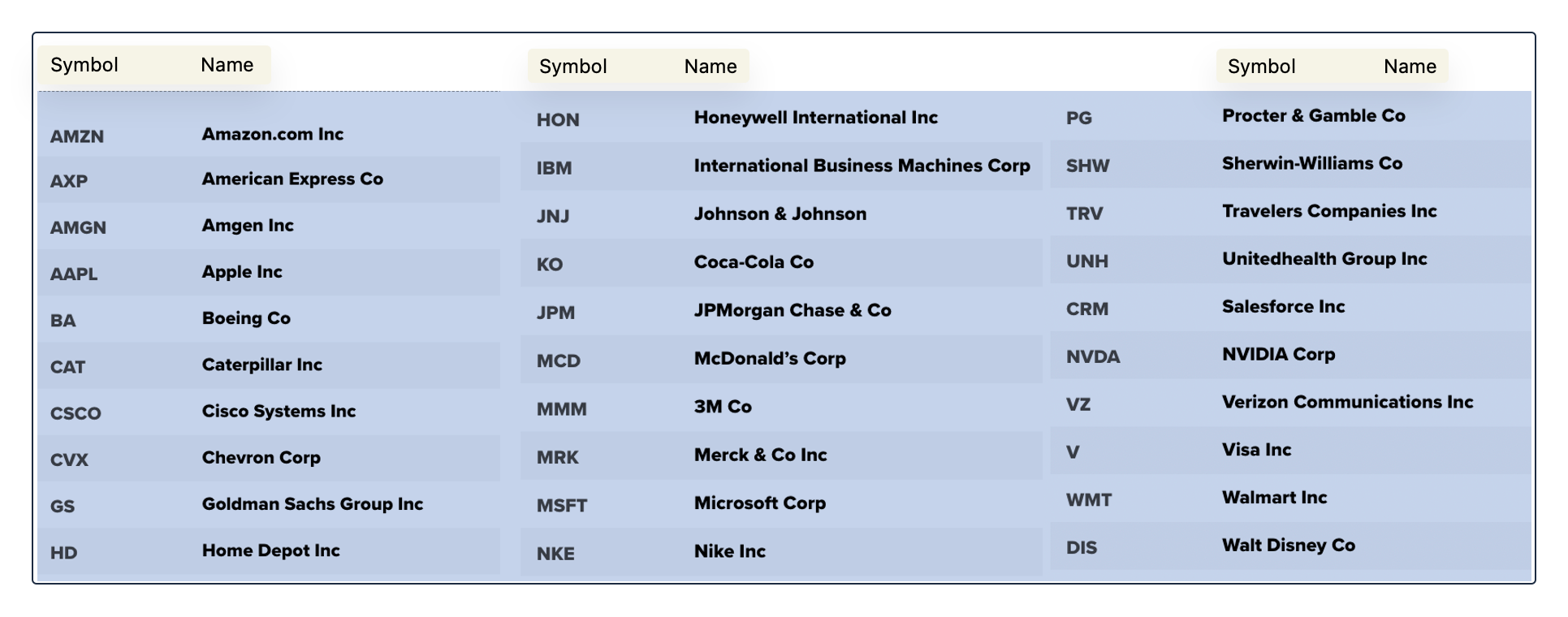Click the UNH ticker symbol
This screenshot has width=1568, height=617.
(x=1087, y=261)
